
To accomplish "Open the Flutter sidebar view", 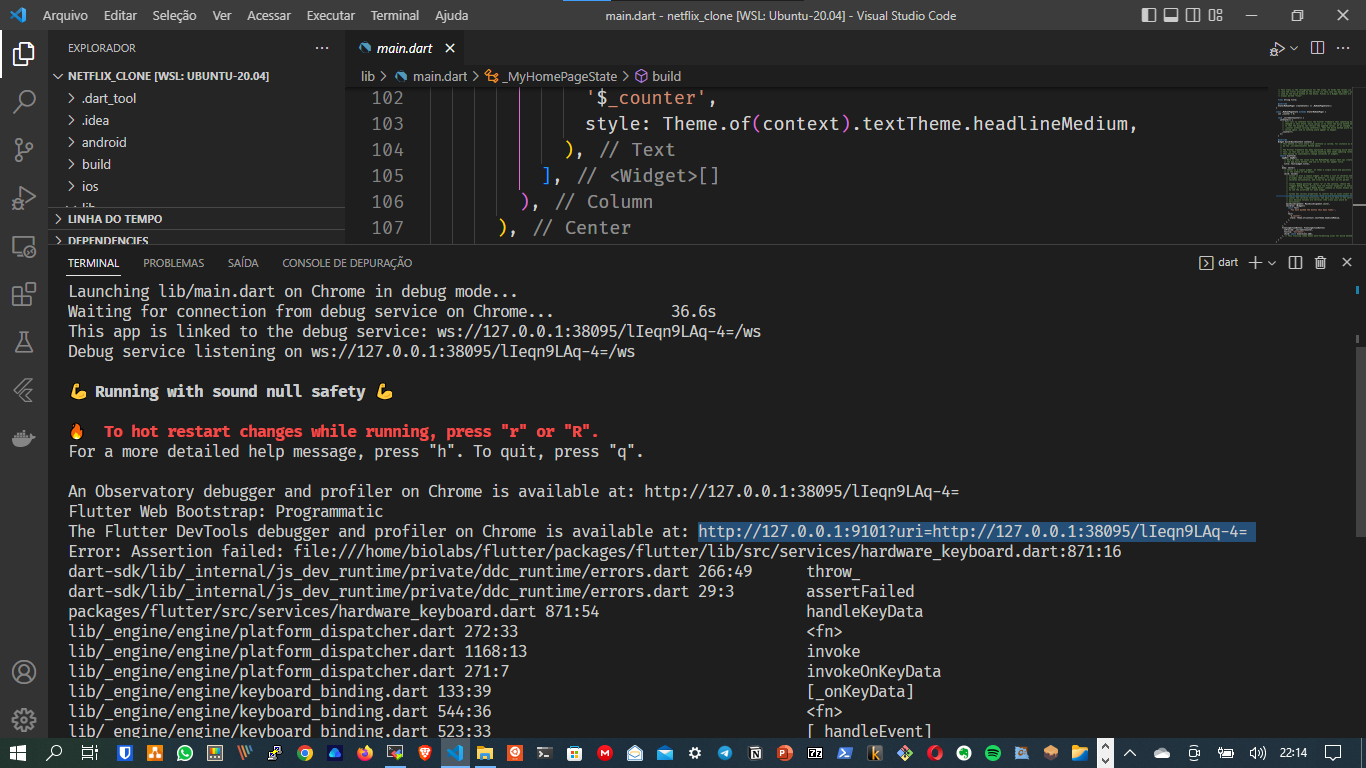I will click(x=24, y=390).
